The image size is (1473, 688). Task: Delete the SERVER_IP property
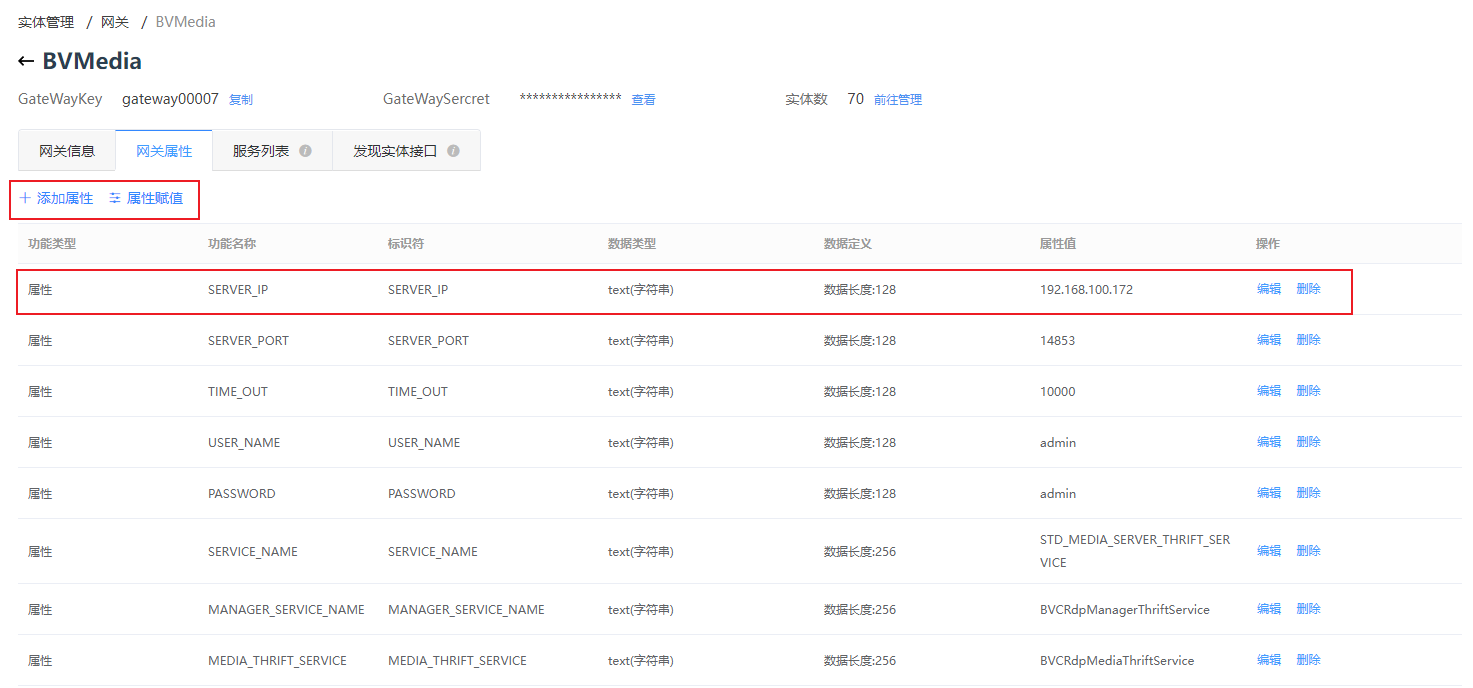(x=1309, y=289)
